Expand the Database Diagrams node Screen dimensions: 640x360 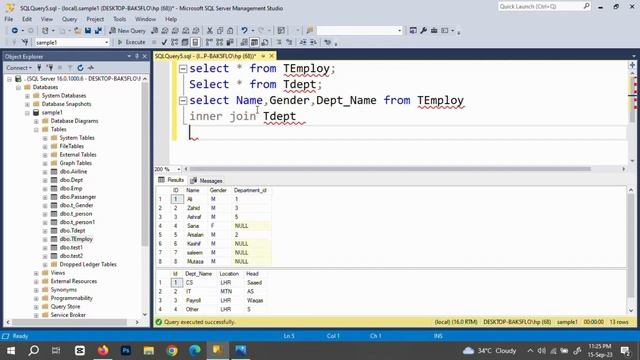[36, 121]
